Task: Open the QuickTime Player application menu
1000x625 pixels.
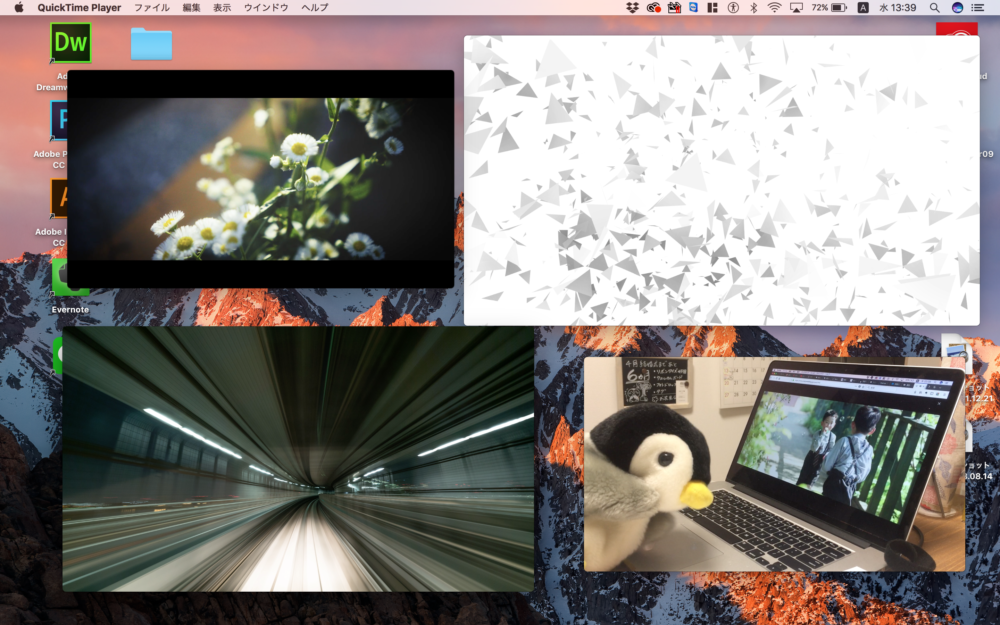Action: 79,8
